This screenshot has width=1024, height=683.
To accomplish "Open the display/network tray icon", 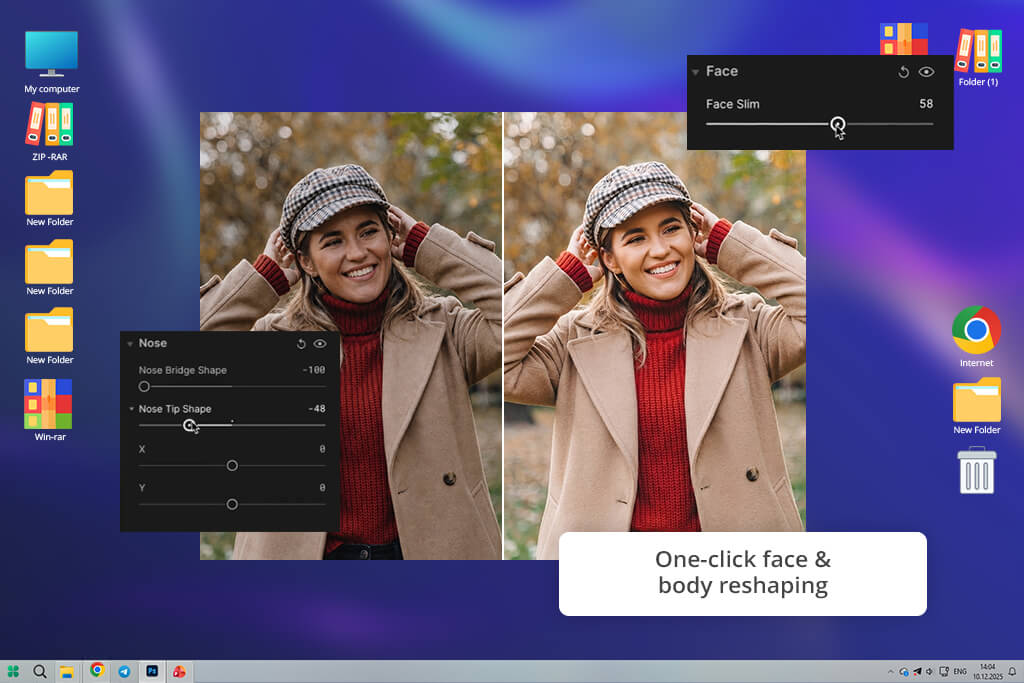I will [x=944, y=671].
